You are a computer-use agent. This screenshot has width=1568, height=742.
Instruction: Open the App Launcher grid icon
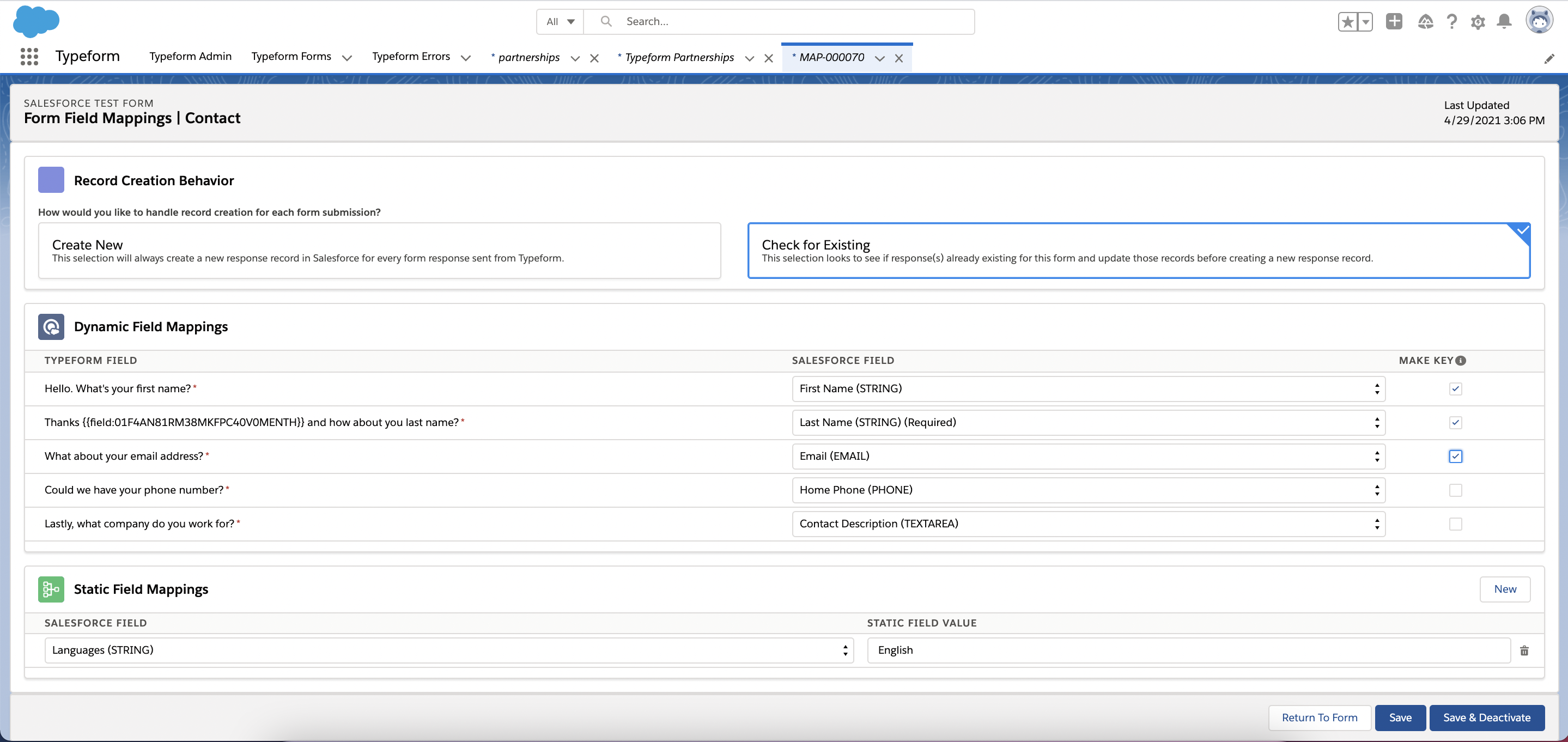29,57
